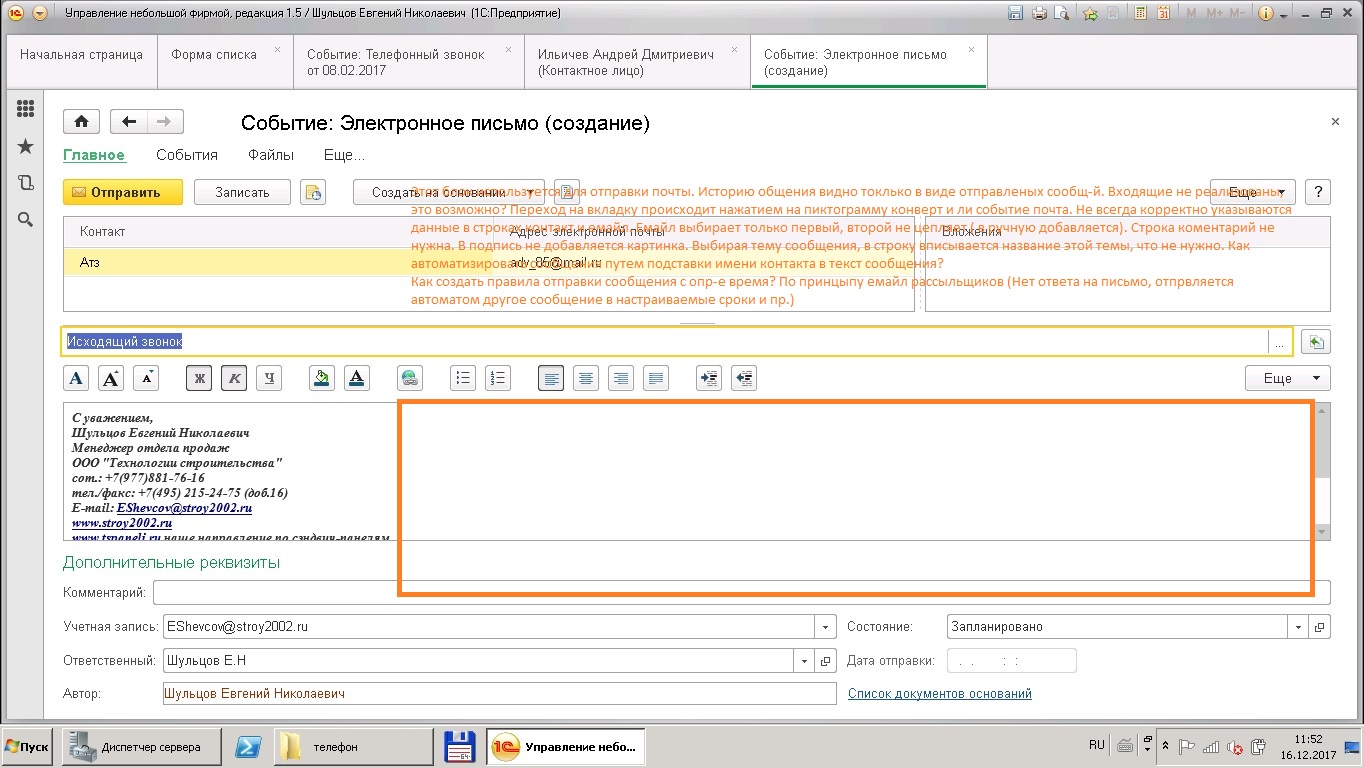Pick the text color with the underlined A
This screenshot has height=768, width=1364.
pos(356,378)
